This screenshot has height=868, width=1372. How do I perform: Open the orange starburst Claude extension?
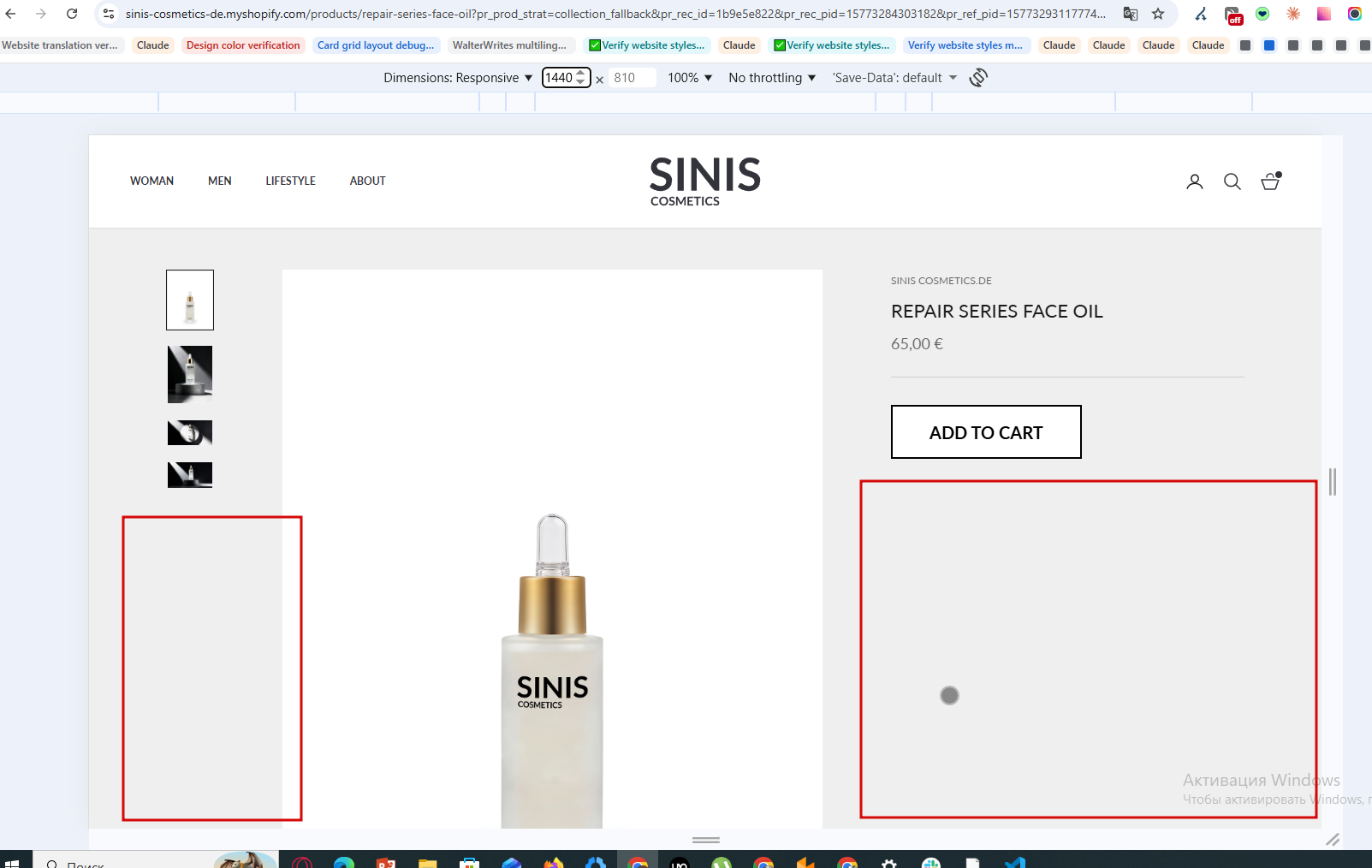[1293, 14]
